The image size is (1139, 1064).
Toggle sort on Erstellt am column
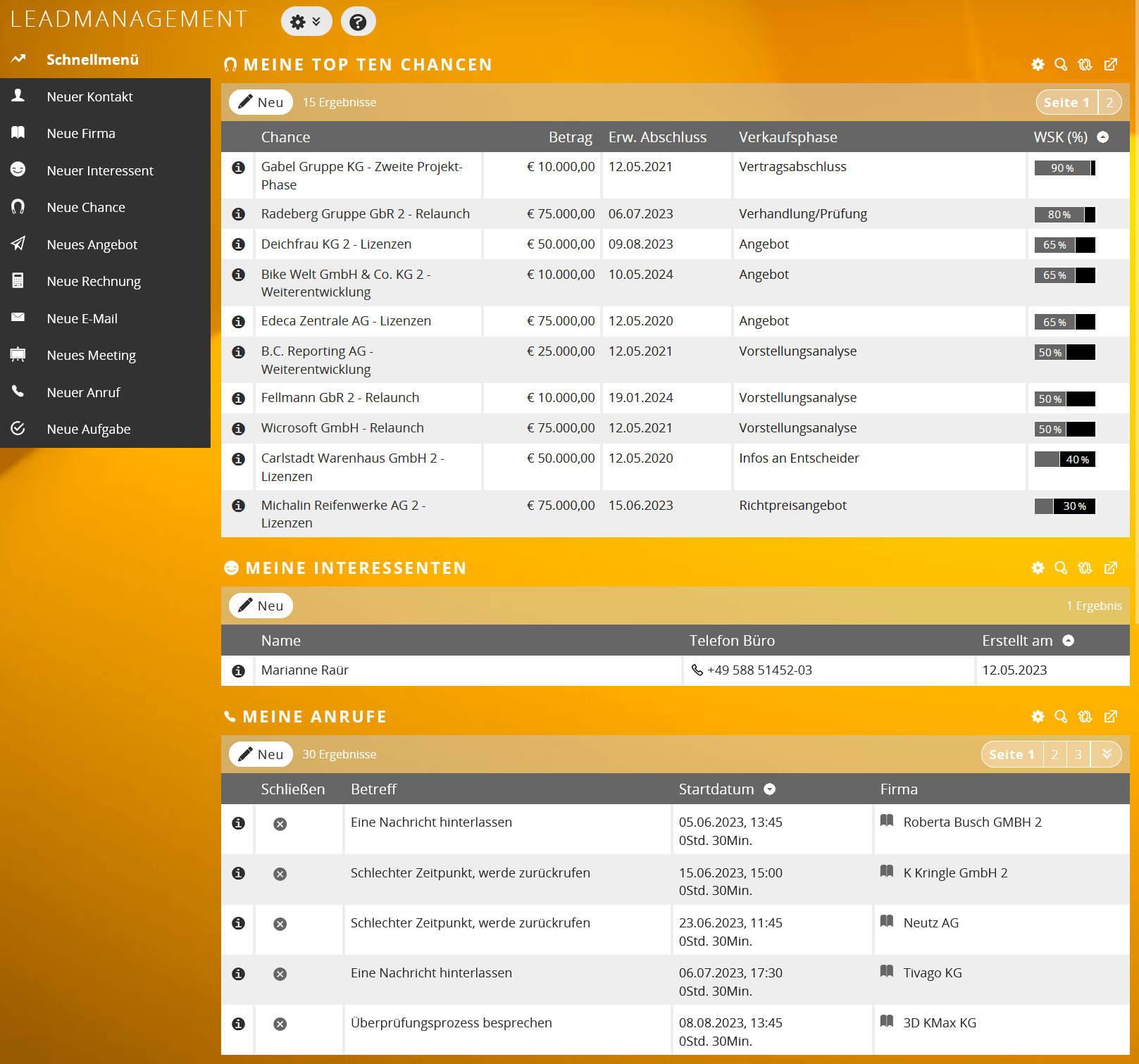pyautogui.click(x=1069, y=641)
